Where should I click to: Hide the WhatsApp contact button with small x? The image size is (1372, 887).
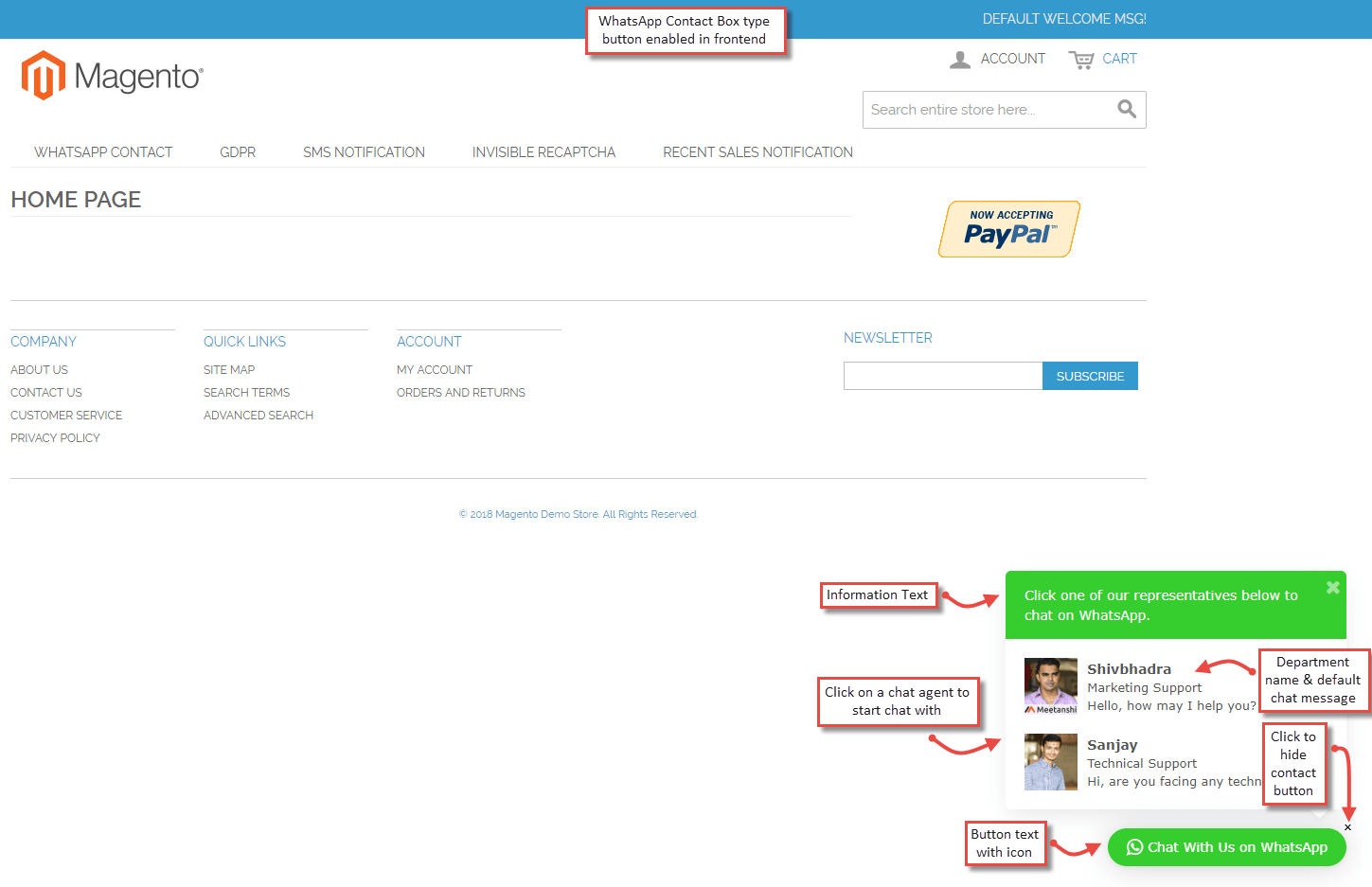[x=1347, y=827]
